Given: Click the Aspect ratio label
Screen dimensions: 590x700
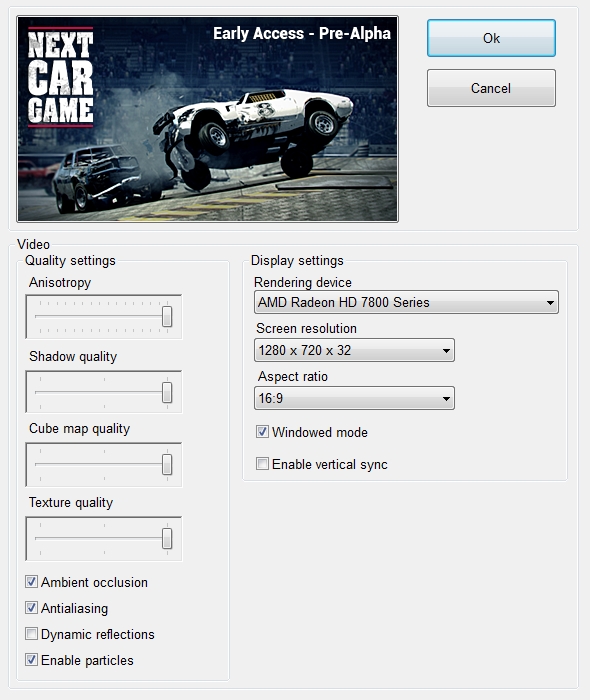Looking at the screenshot, I should [293, 376].
